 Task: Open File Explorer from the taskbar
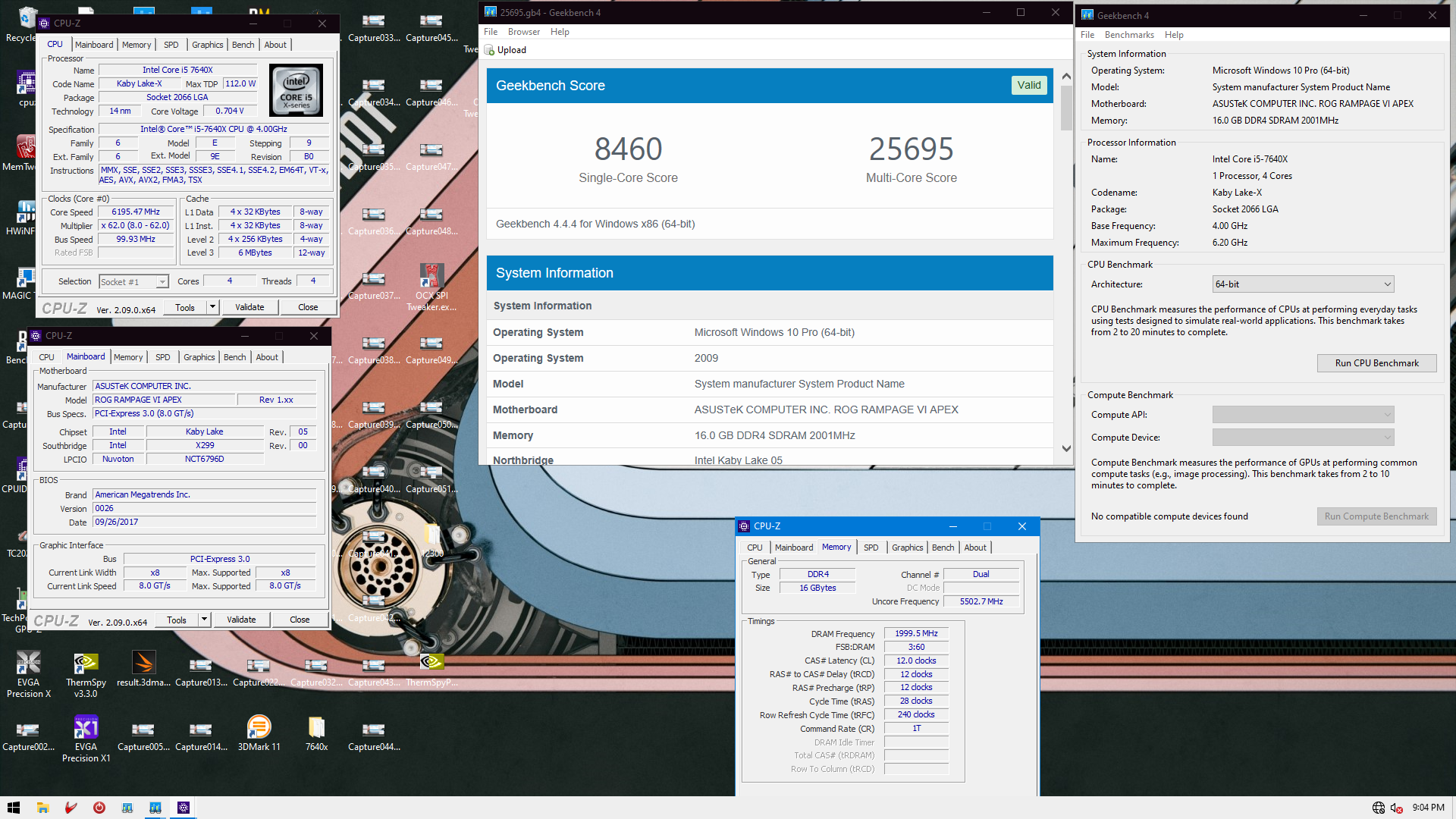tap(43, 808)
